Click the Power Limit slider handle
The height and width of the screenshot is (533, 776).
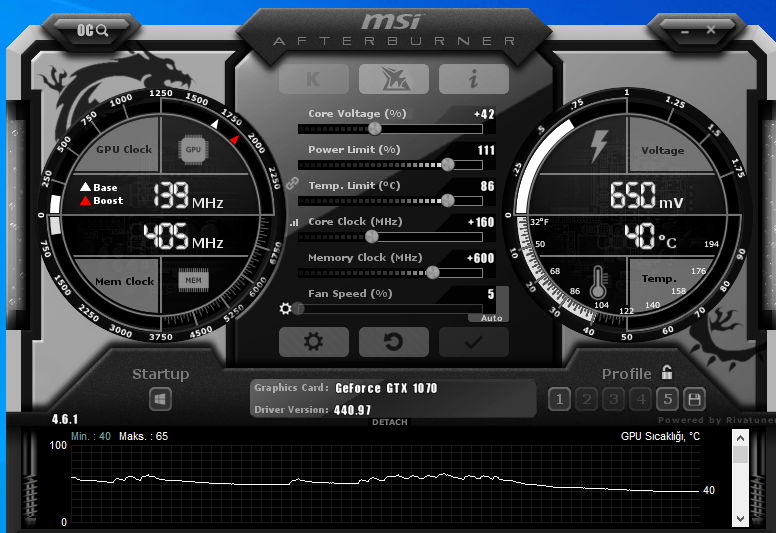coord(448,164)
